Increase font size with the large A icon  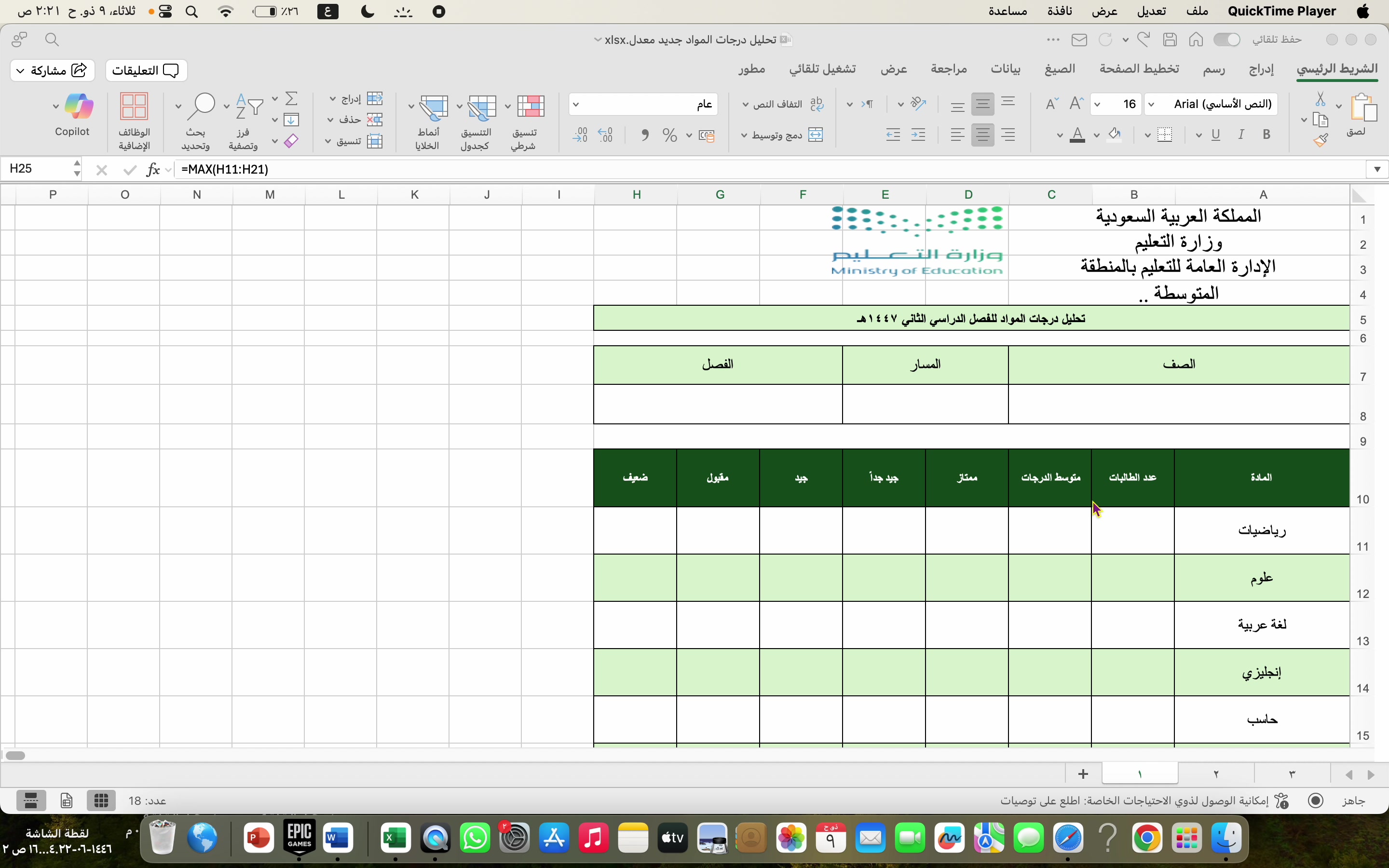(x=1077, y=103)
